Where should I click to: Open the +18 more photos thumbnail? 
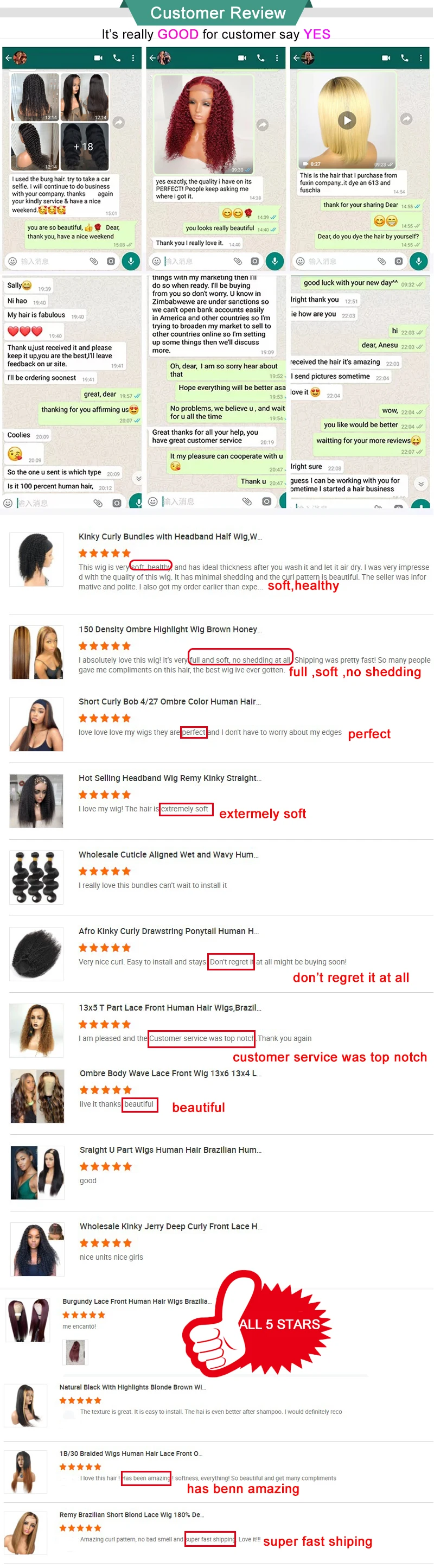pyautogui.click(x=85, y=147)
